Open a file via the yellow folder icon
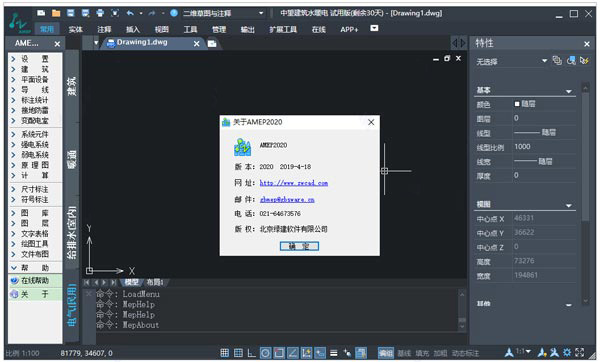 point(56,13)
